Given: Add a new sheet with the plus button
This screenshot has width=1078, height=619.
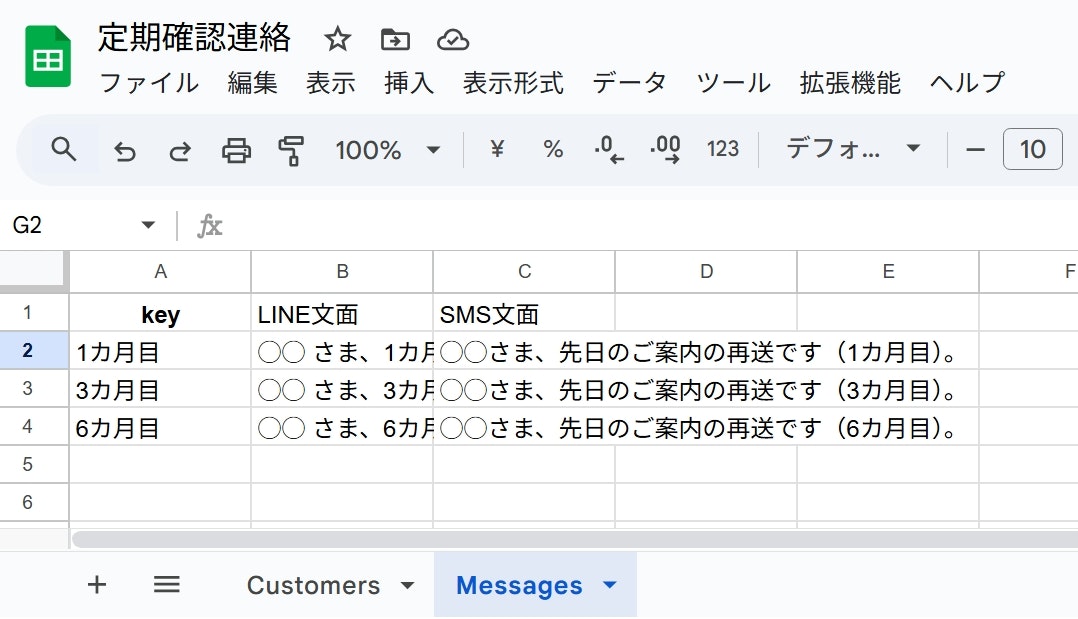Looking at the screenshot, I should 96,585.
